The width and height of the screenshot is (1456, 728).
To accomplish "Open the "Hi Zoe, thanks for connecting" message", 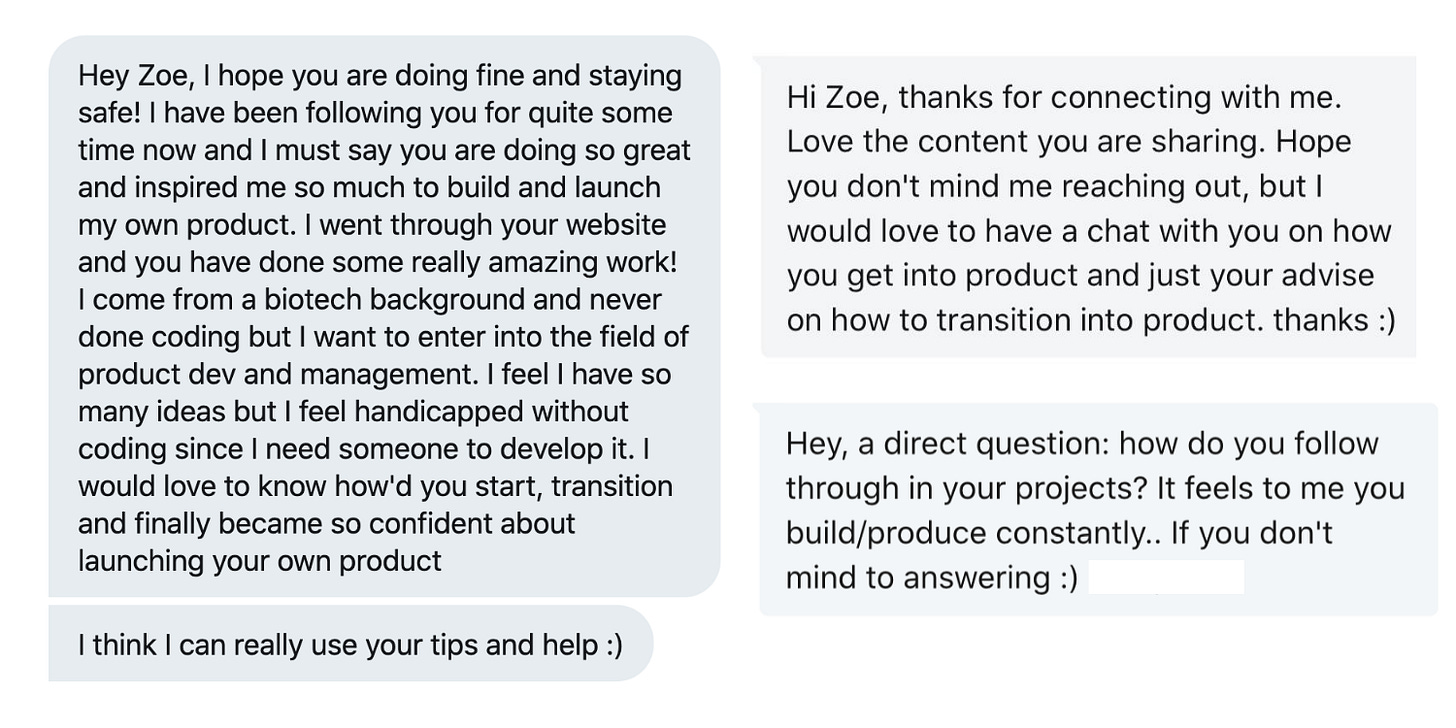I will pos(1089,207).
